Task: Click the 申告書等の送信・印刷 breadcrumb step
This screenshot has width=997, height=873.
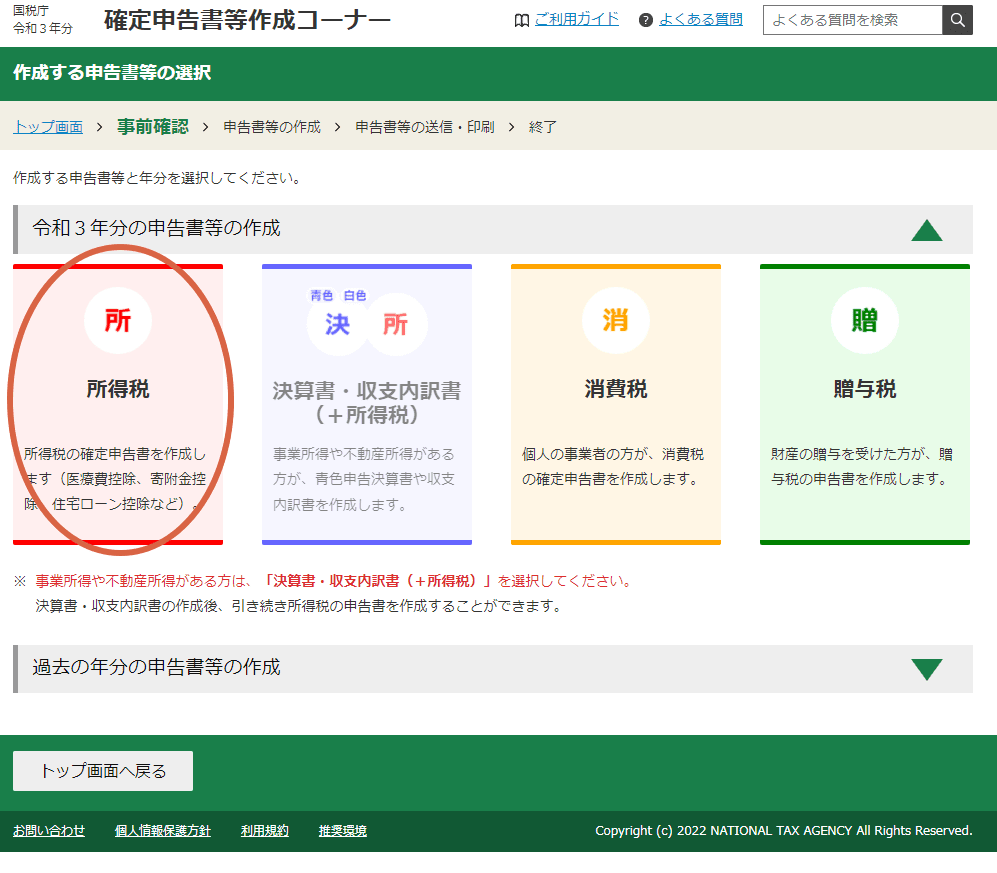Action: 425,127
